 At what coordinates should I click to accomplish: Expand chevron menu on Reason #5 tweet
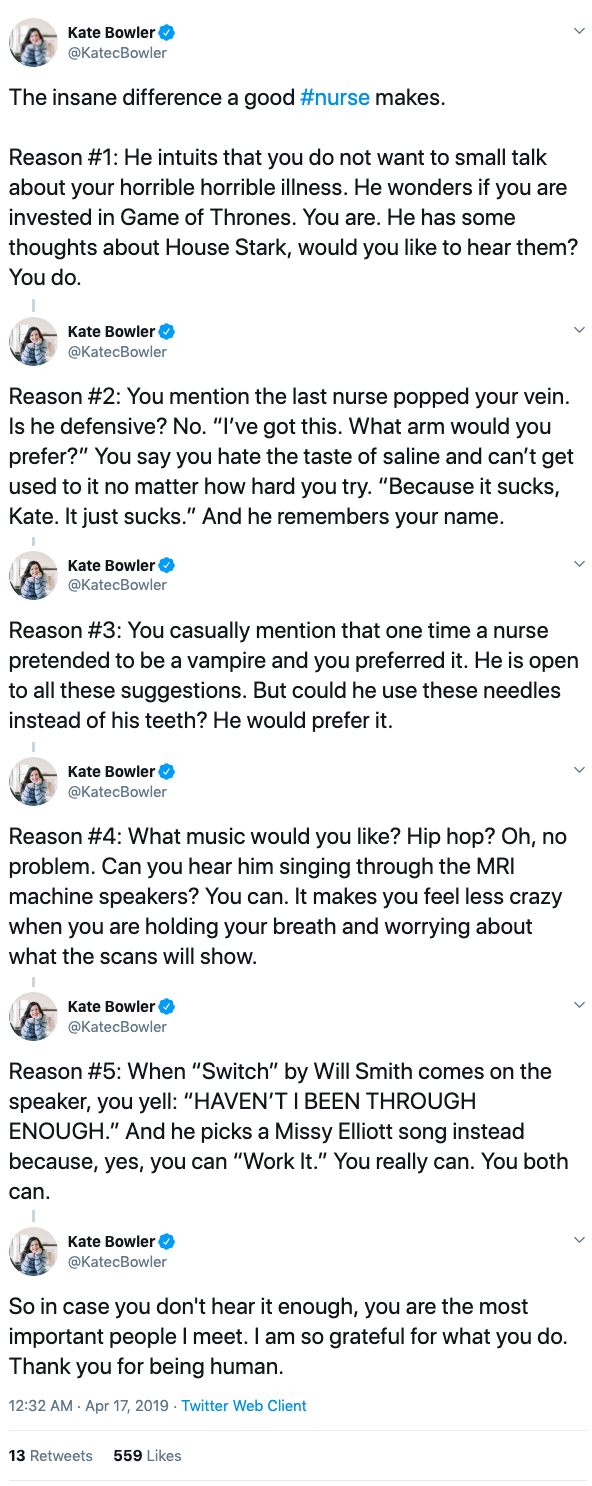click(x=579, y=1004)
